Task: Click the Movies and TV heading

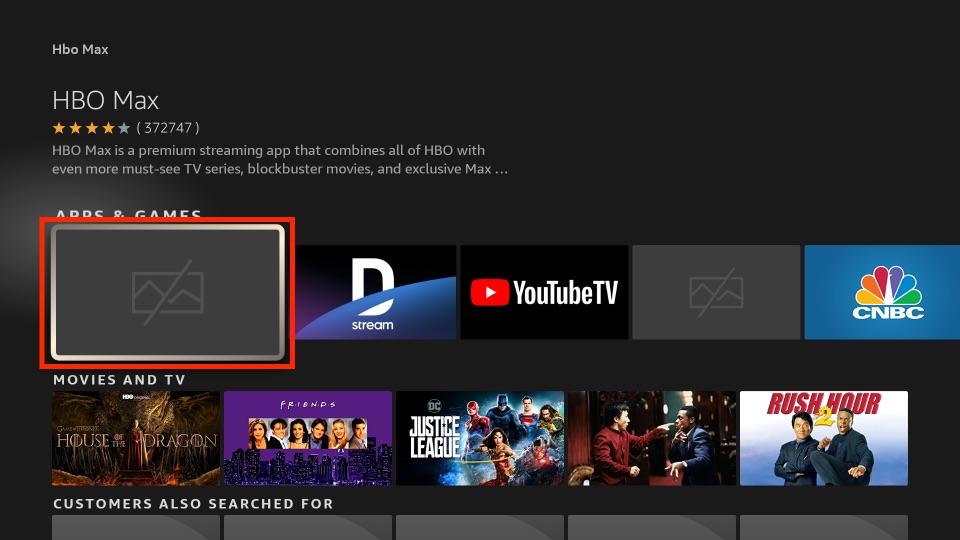Action: (119, 380)
